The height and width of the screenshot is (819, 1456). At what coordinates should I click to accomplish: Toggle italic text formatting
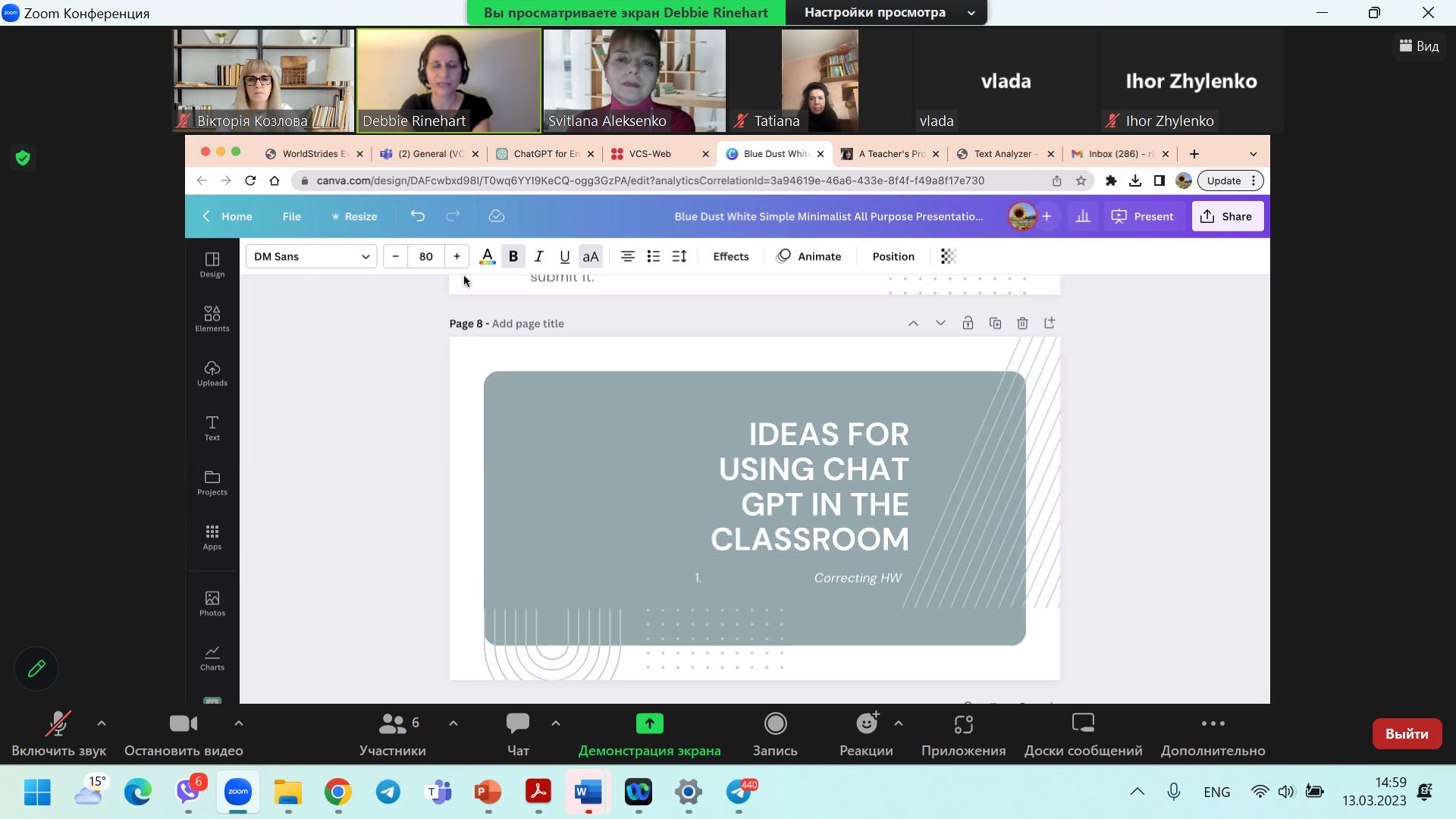[538, 256]
